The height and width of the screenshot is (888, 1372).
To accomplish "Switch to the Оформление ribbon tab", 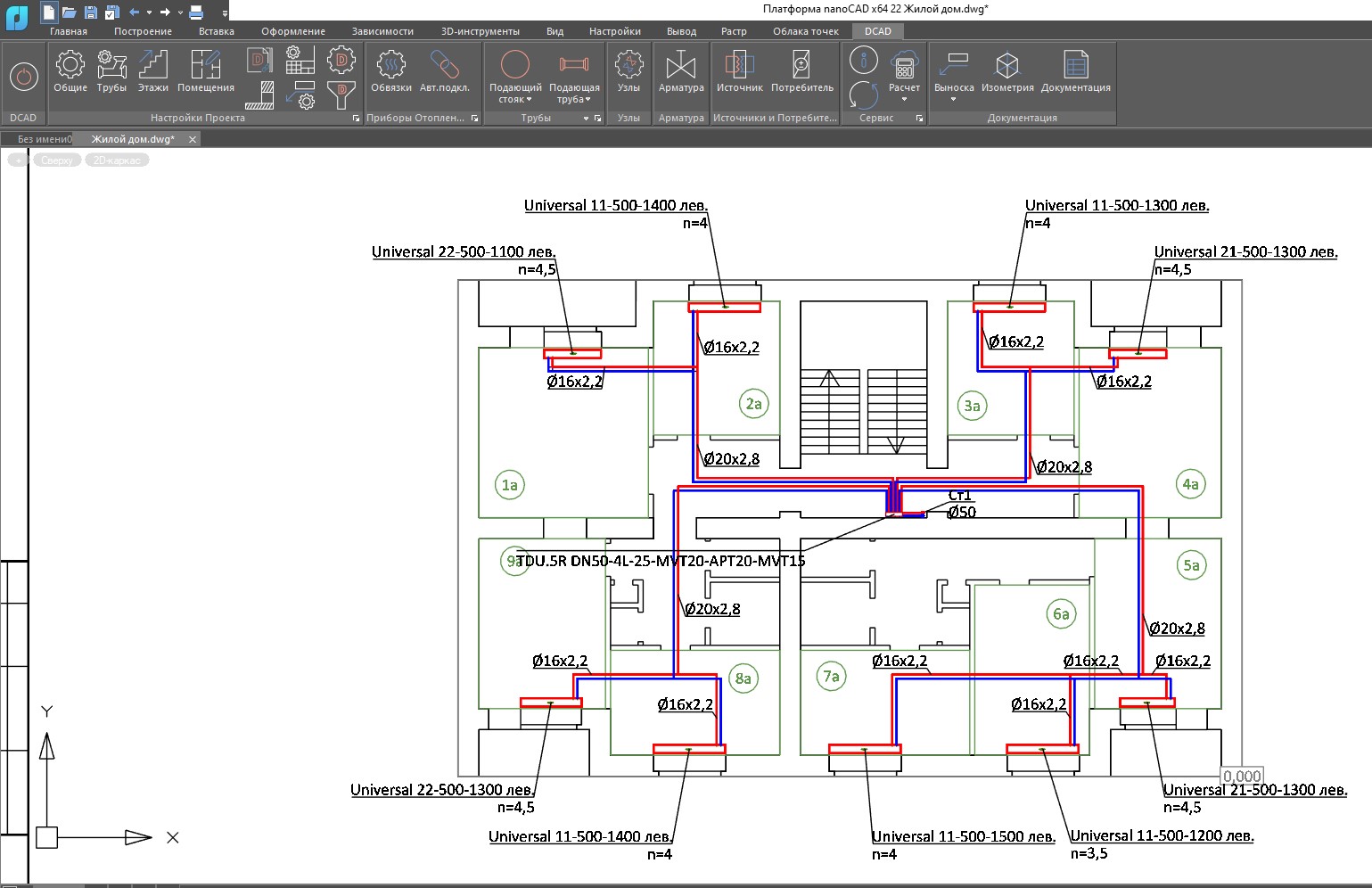I will (x=293, y=31).
